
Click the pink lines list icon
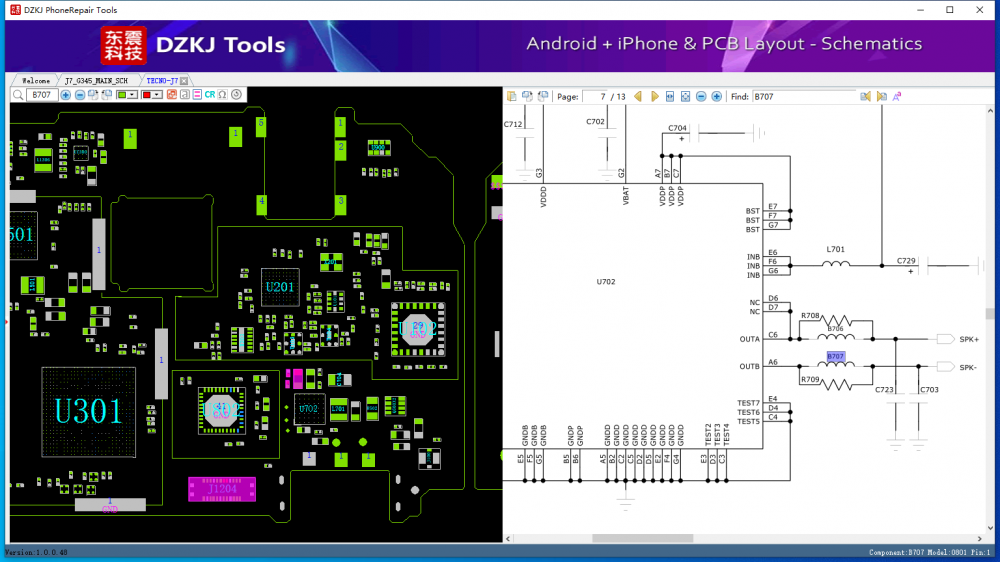[x=197, y=94]
